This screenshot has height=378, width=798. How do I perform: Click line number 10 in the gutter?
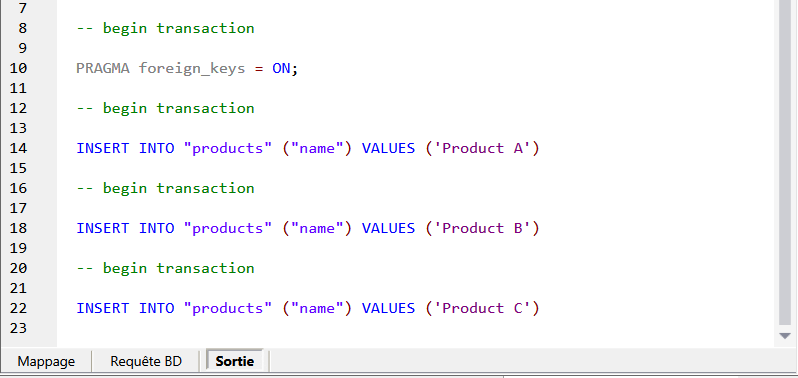tap(18, 68)
